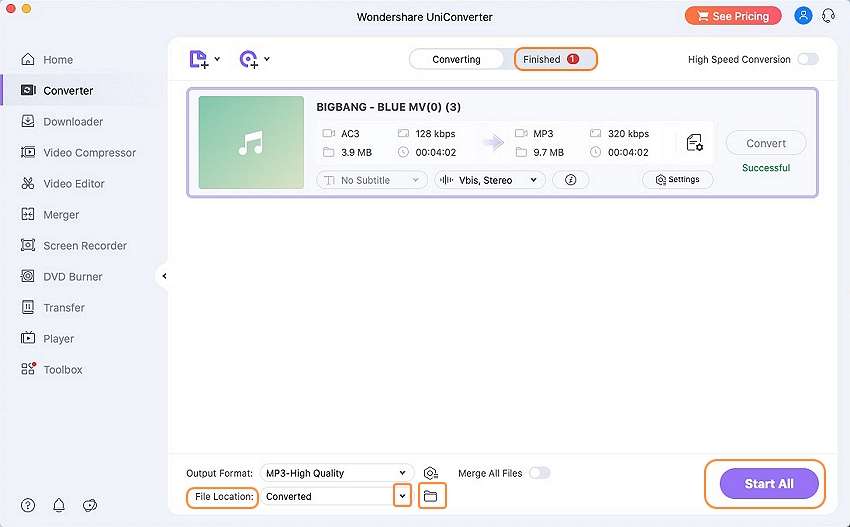Click the BIGBANG - BLUE MV(0) (3) title
The width and height of the screenshot is (850, 527).
[x=389, y=107]
